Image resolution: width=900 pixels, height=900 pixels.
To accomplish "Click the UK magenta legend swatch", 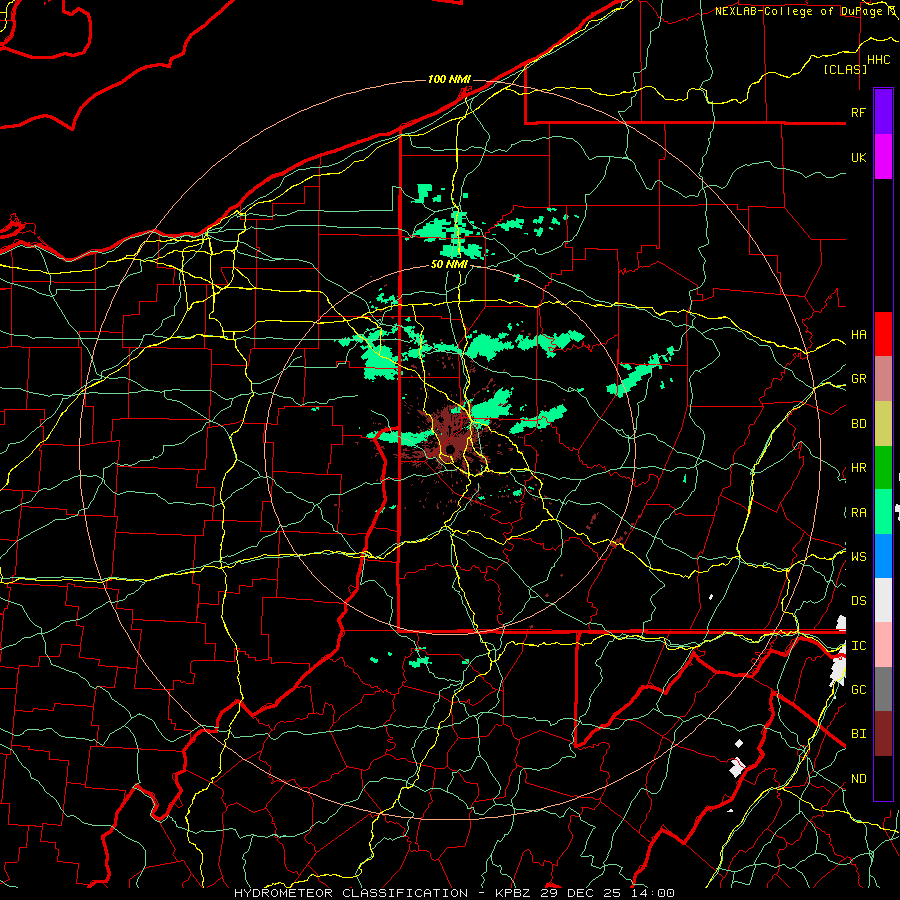I will (x=883, y=157).
